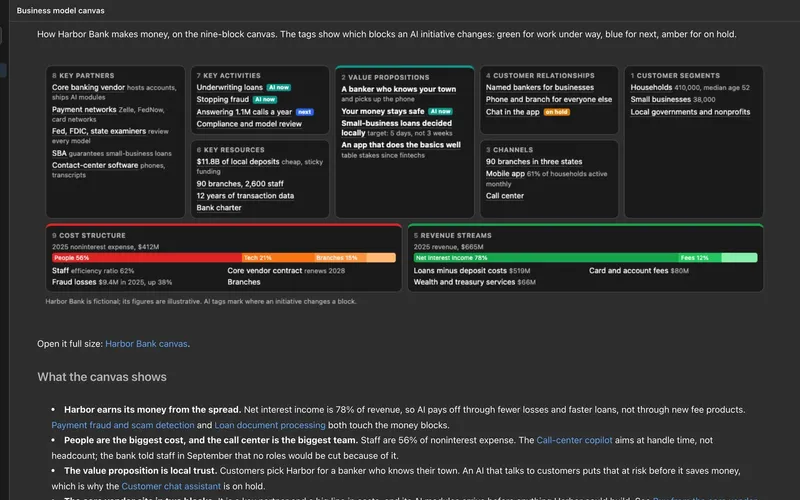Click An app that does the basics well

(x=401, y=145)
